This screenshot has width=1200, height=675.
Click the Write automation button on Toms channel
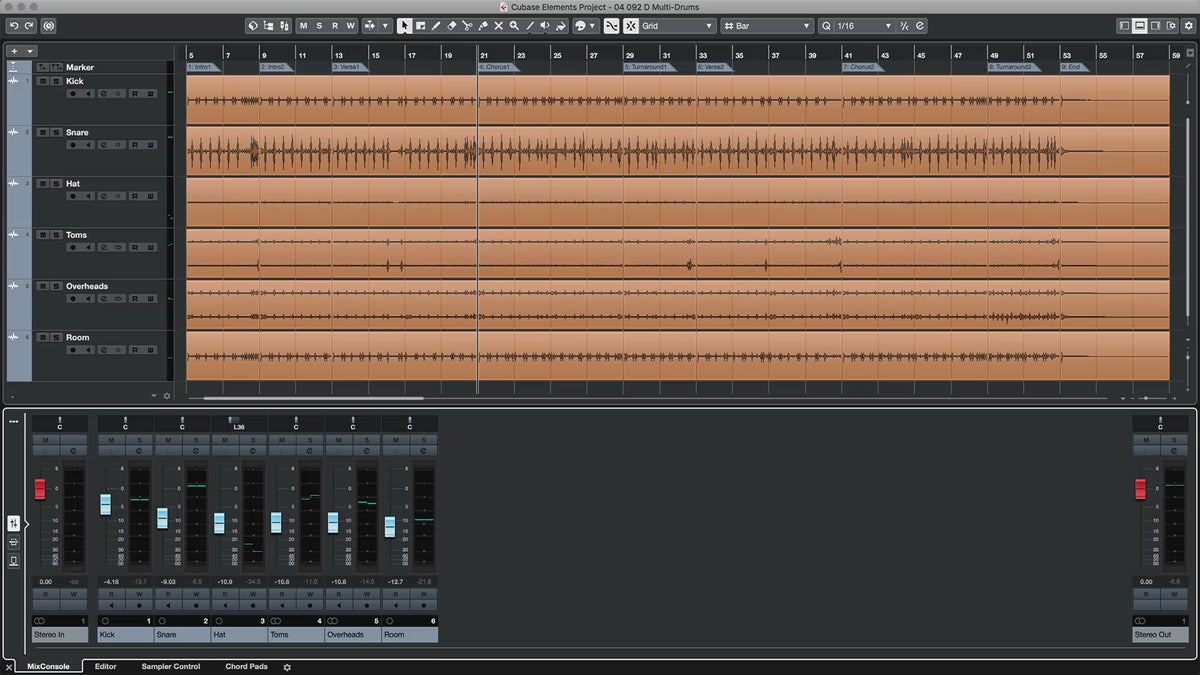pyautogui.click(x=310, y=594)
